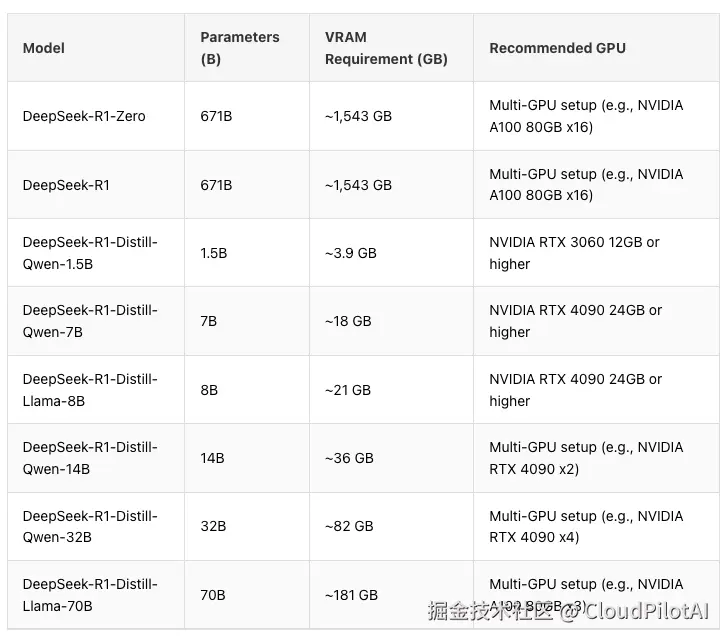Screen dimensions: 728x641
Task: Click the Parameters (B) column header
Action: point(240,48)
